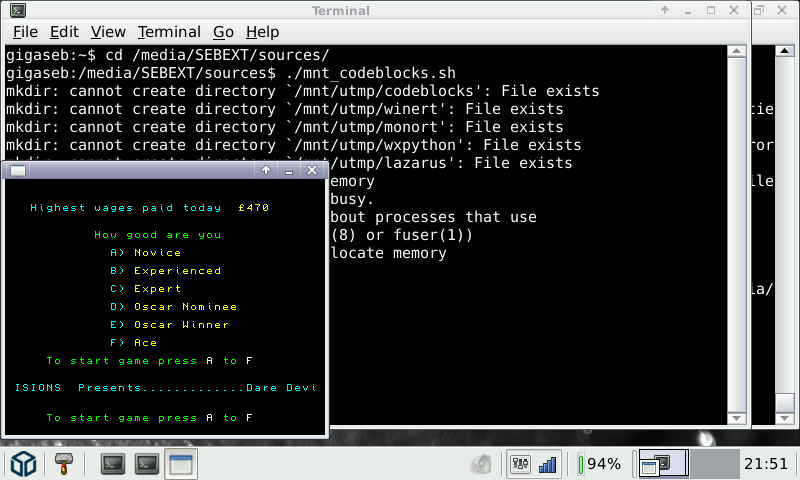Click the paint roller icon in taskbar
800x480 pixels.
[66, 464]
